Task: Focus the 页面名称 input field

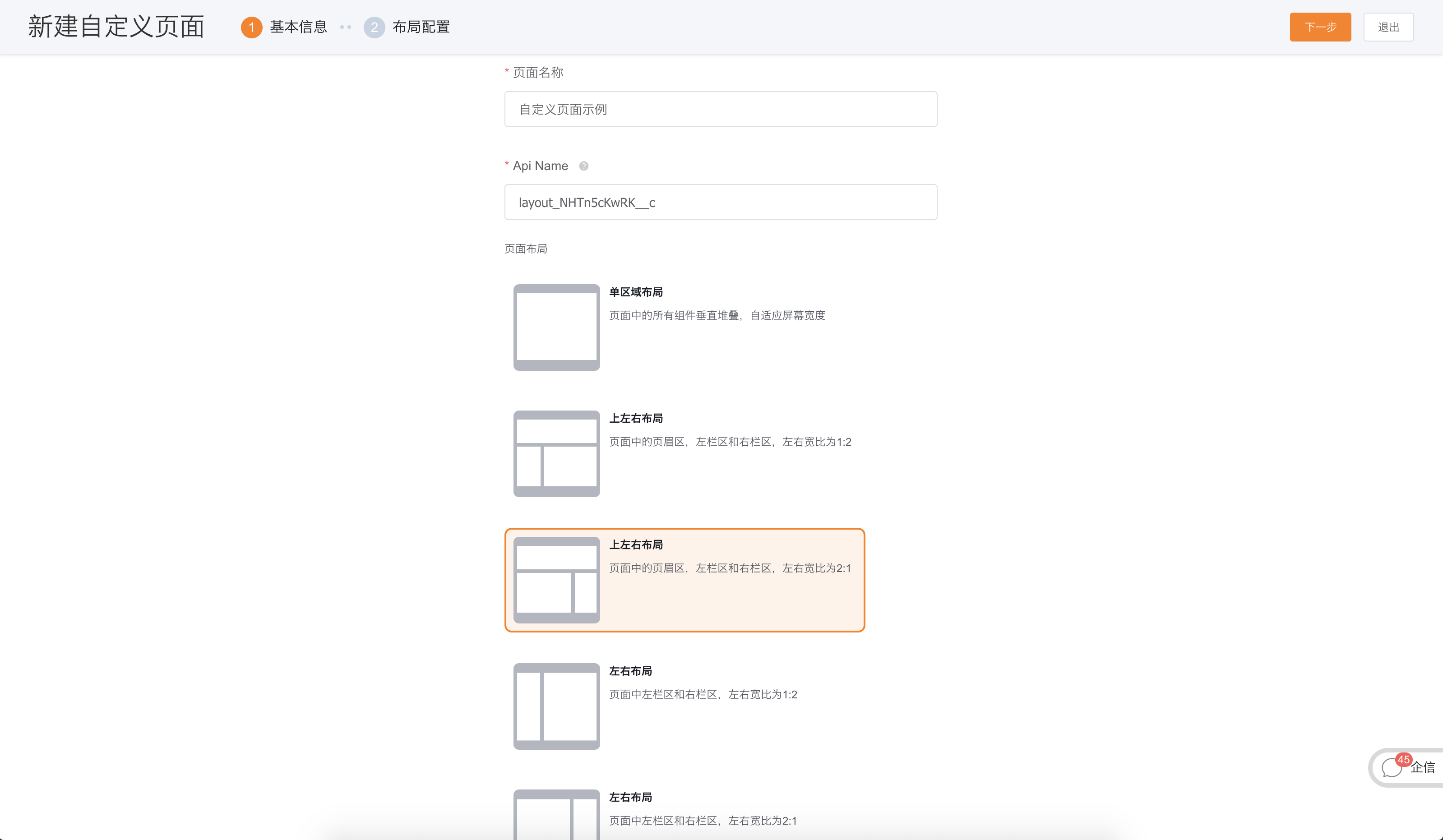Action: point(721,109)
